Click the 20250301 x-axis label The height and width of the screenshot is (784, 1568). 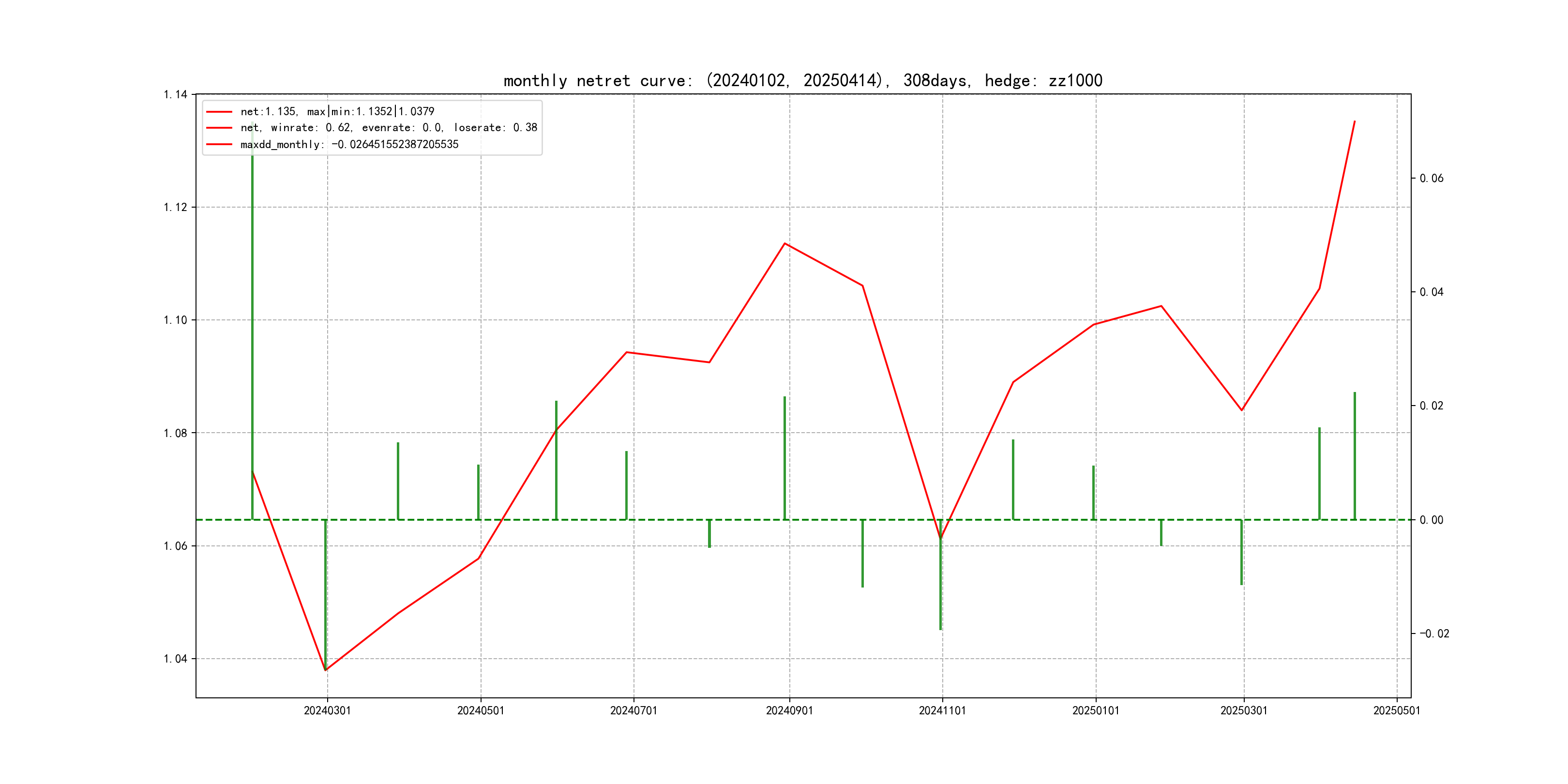click(x=1243, y=710)
